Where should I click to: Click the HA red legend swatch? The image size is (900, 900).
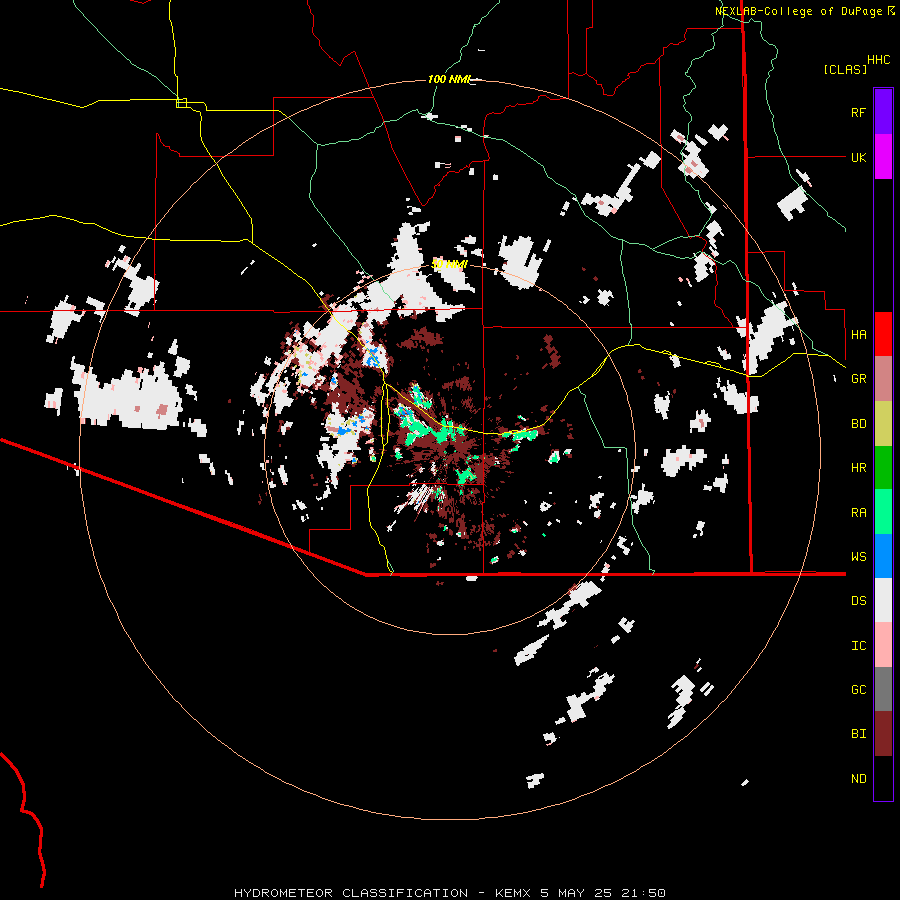[x=883, y=334]
